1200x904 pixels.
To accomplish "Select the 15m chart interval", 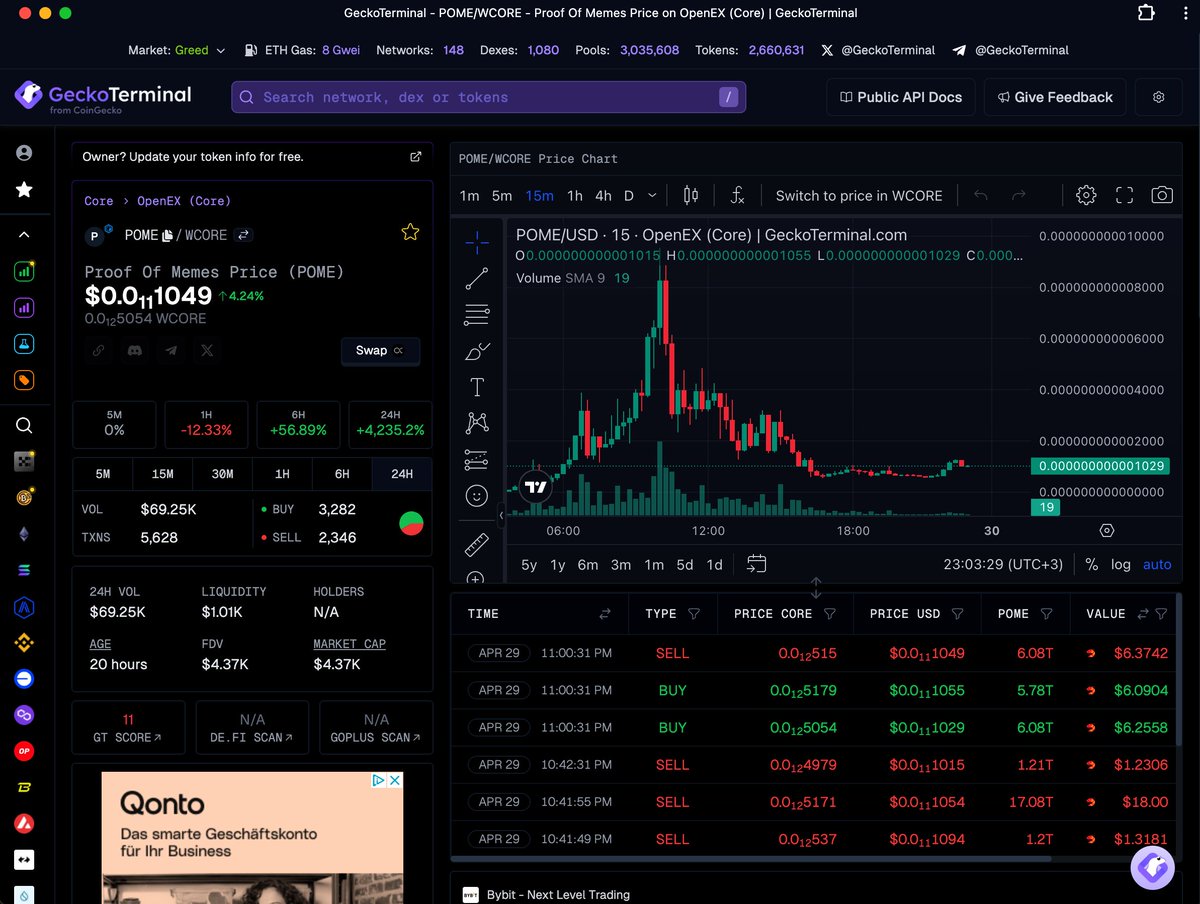I will pyautogui.click(x=539, y=196).
